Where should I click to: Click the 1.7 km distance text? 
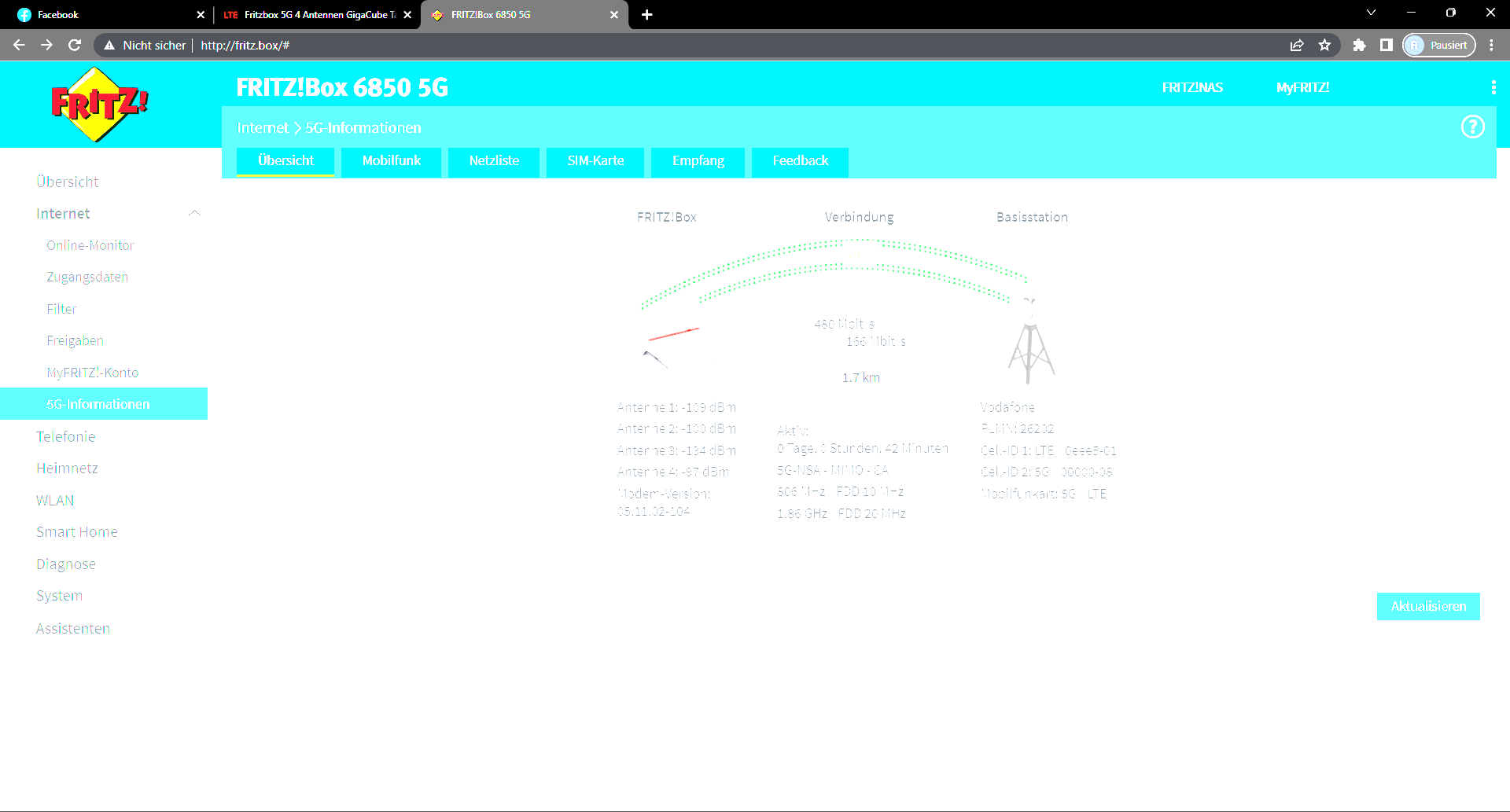pos(860,377)
